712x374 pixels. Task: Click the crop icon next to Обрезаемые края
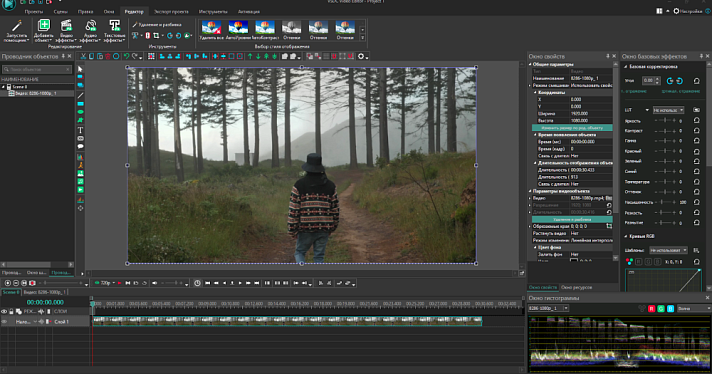click(x=609, y=226)
